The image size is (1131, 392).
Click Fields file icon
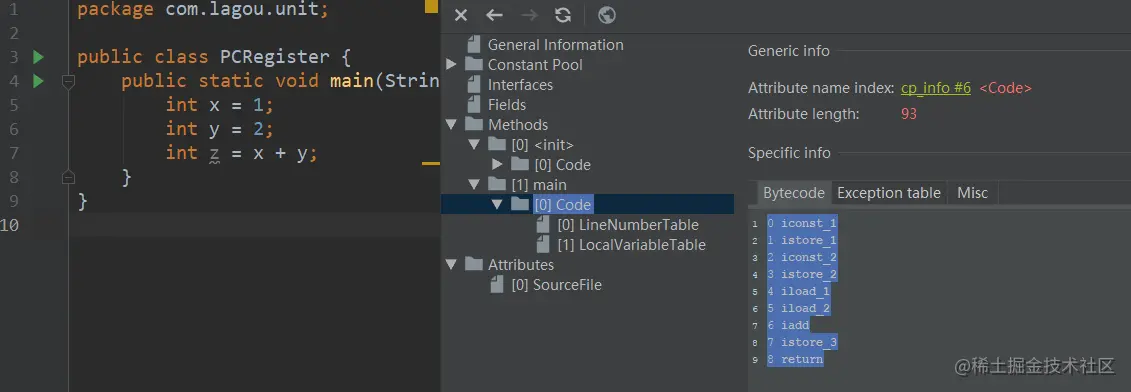[474, 105]
